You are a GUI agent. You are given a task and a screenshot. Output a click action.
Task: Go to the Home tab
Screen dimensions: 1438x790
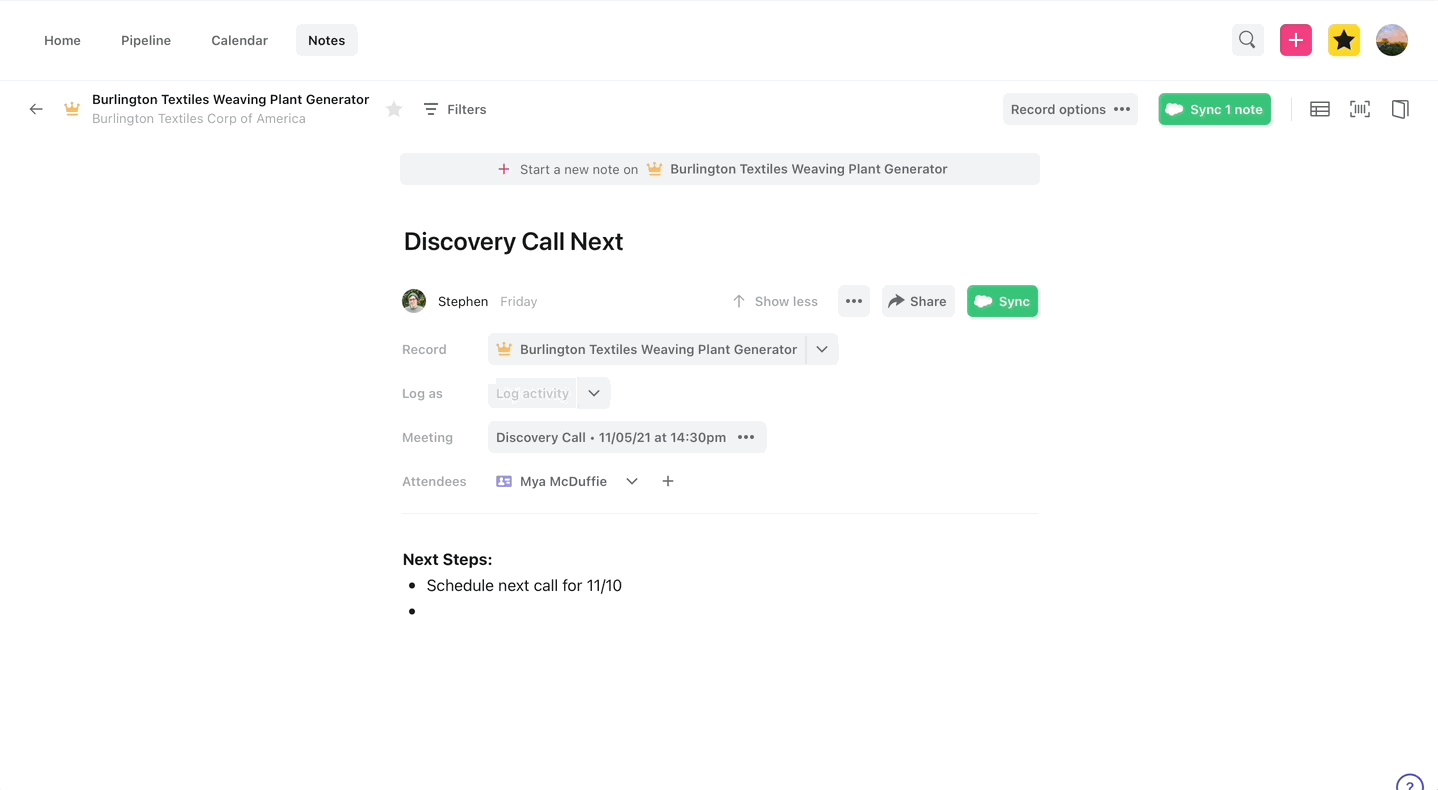pyautogui.click(x=62, y=40)
